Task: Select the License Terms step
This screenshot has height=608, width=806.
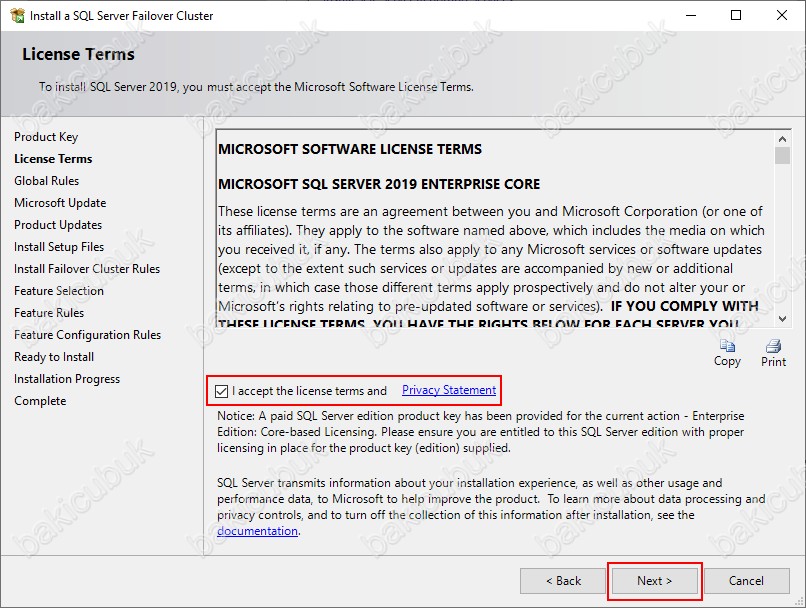Action: [53, 159]
